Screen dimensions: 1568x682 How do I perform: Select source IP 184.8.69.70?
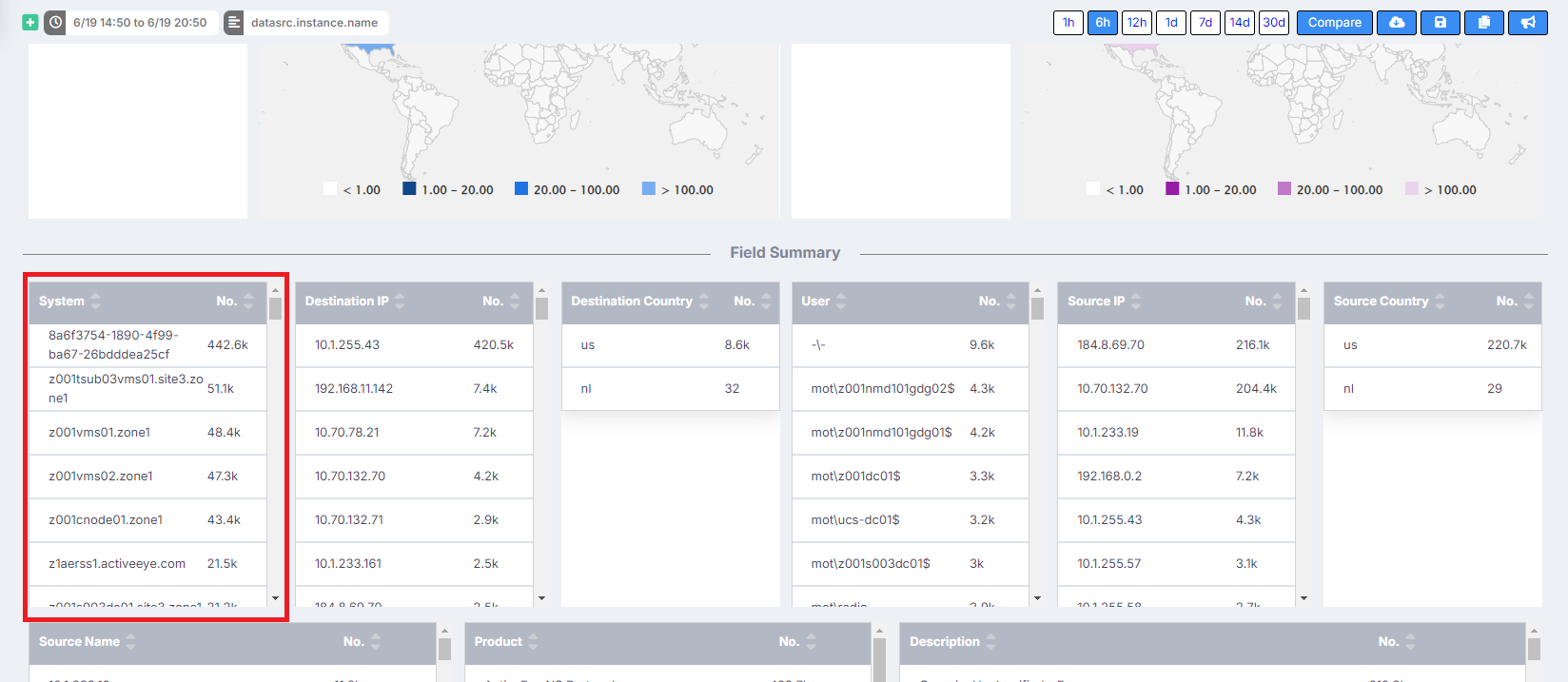(1176, 344)
